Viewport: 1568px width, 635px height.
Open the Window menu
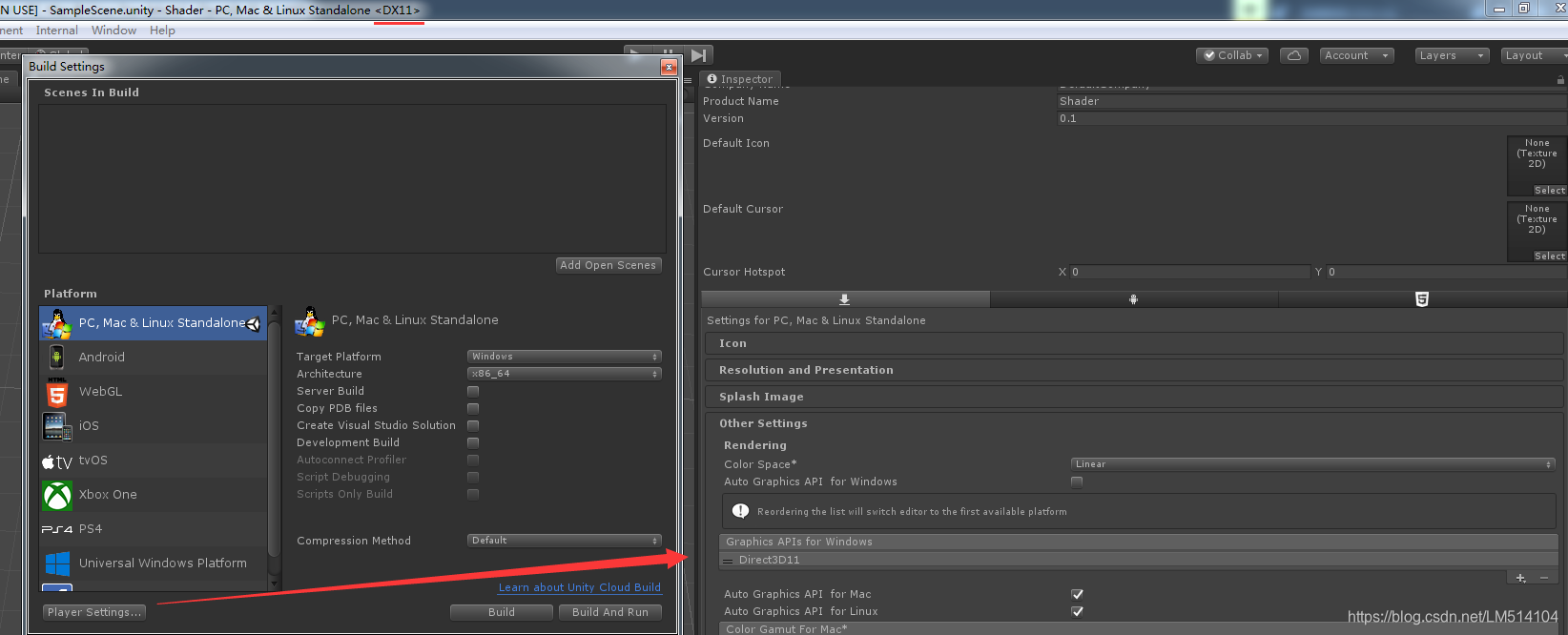(x=113, y=31)
